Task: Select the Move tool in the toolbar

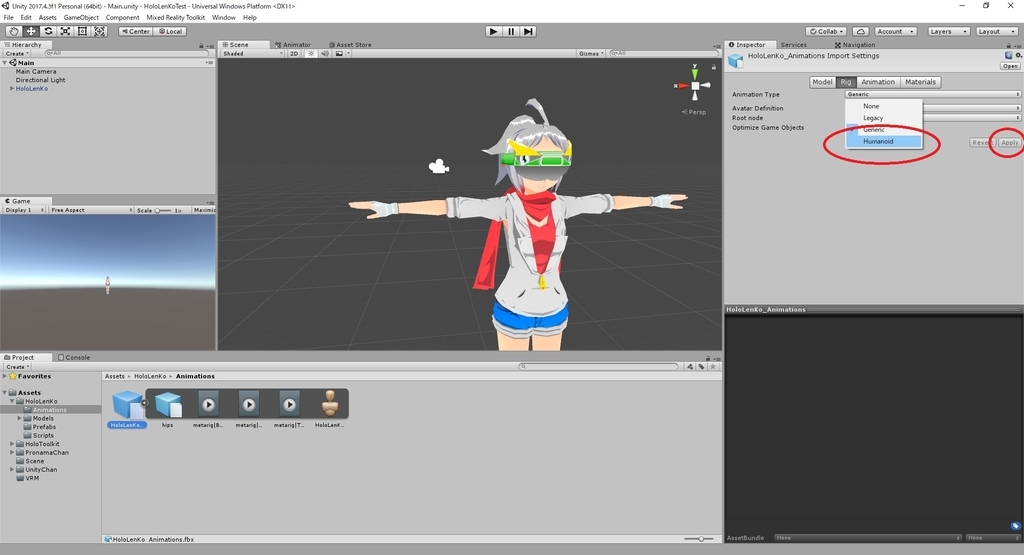Action: click(x=31, y=31)
